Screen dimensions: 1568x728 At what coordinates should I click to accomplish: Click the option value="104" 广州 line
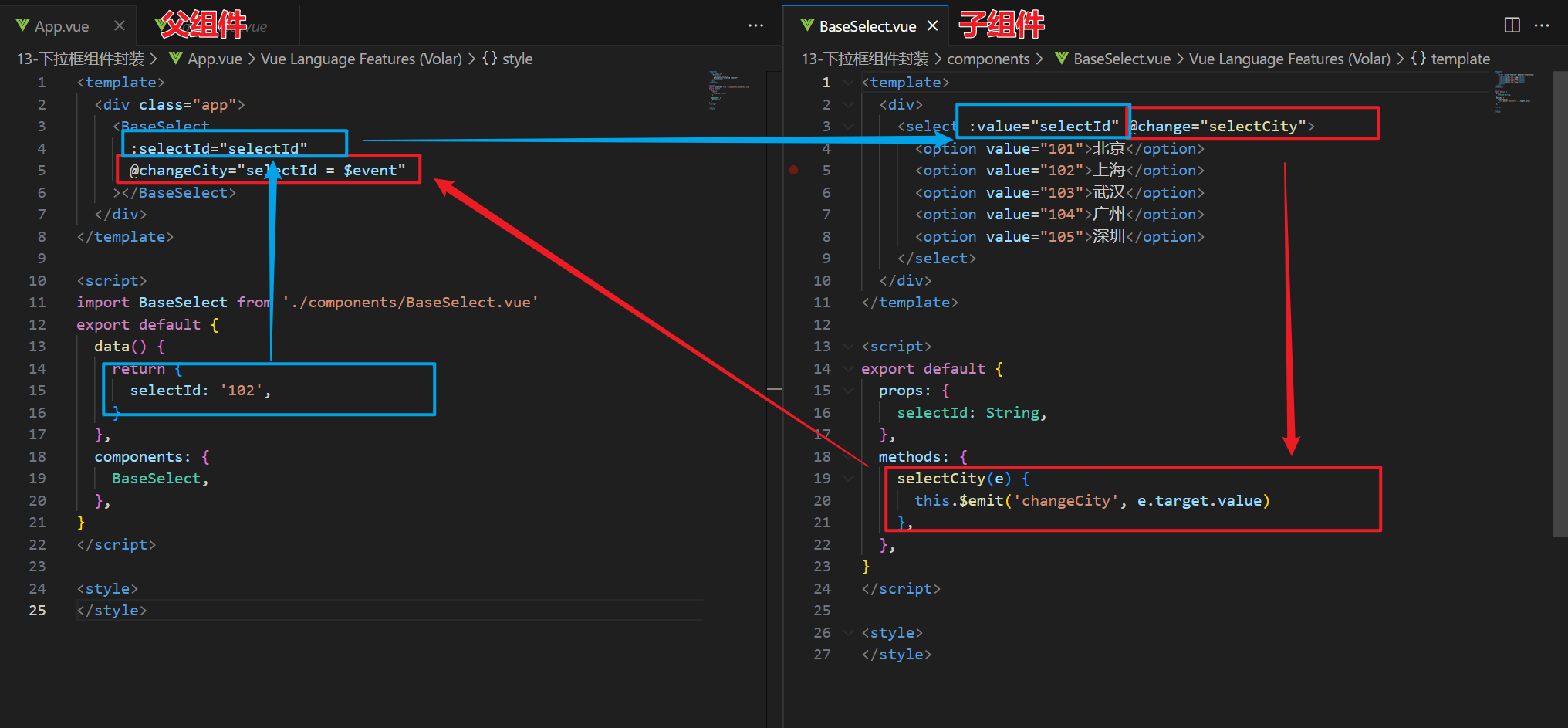1059,214
